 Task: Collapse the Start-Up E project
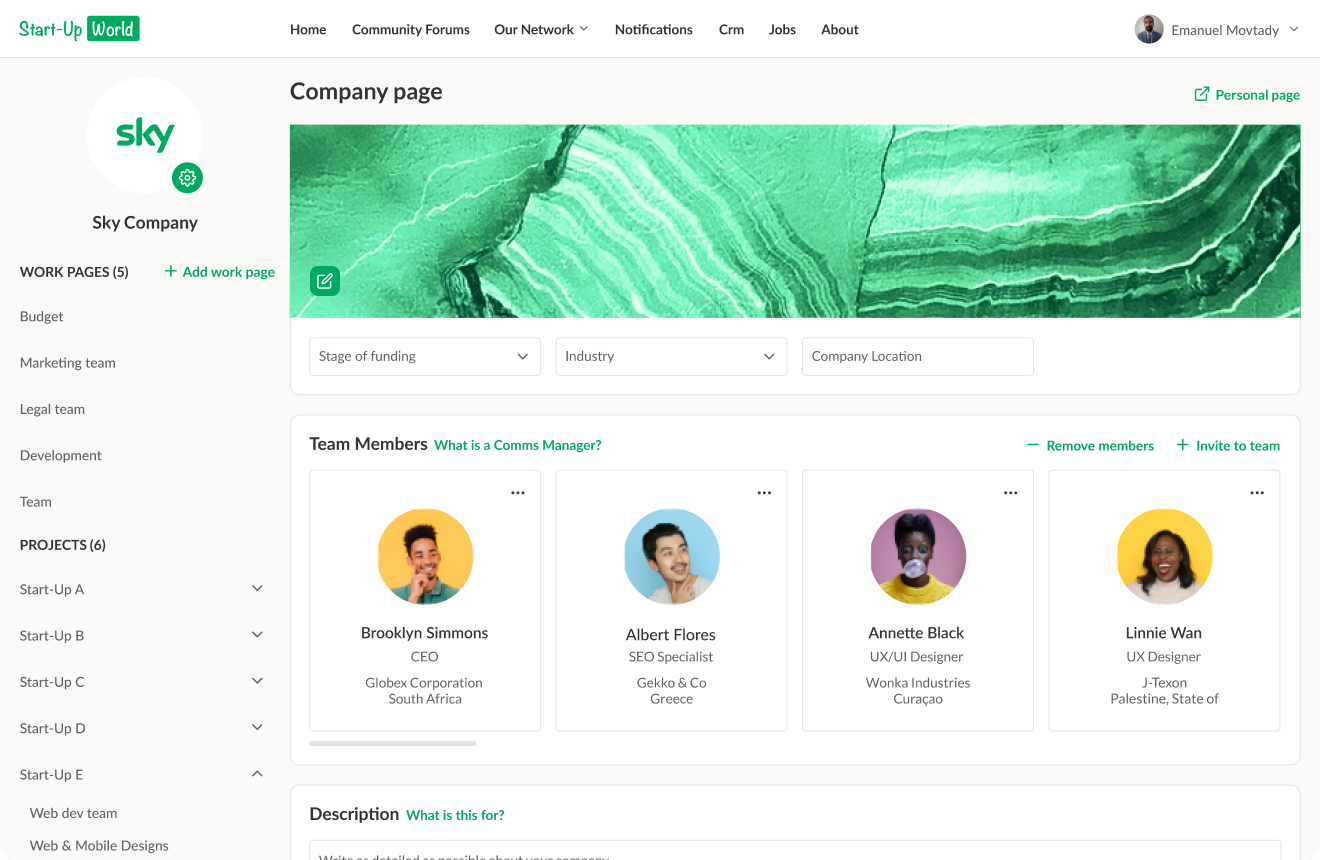coord(257,774)
